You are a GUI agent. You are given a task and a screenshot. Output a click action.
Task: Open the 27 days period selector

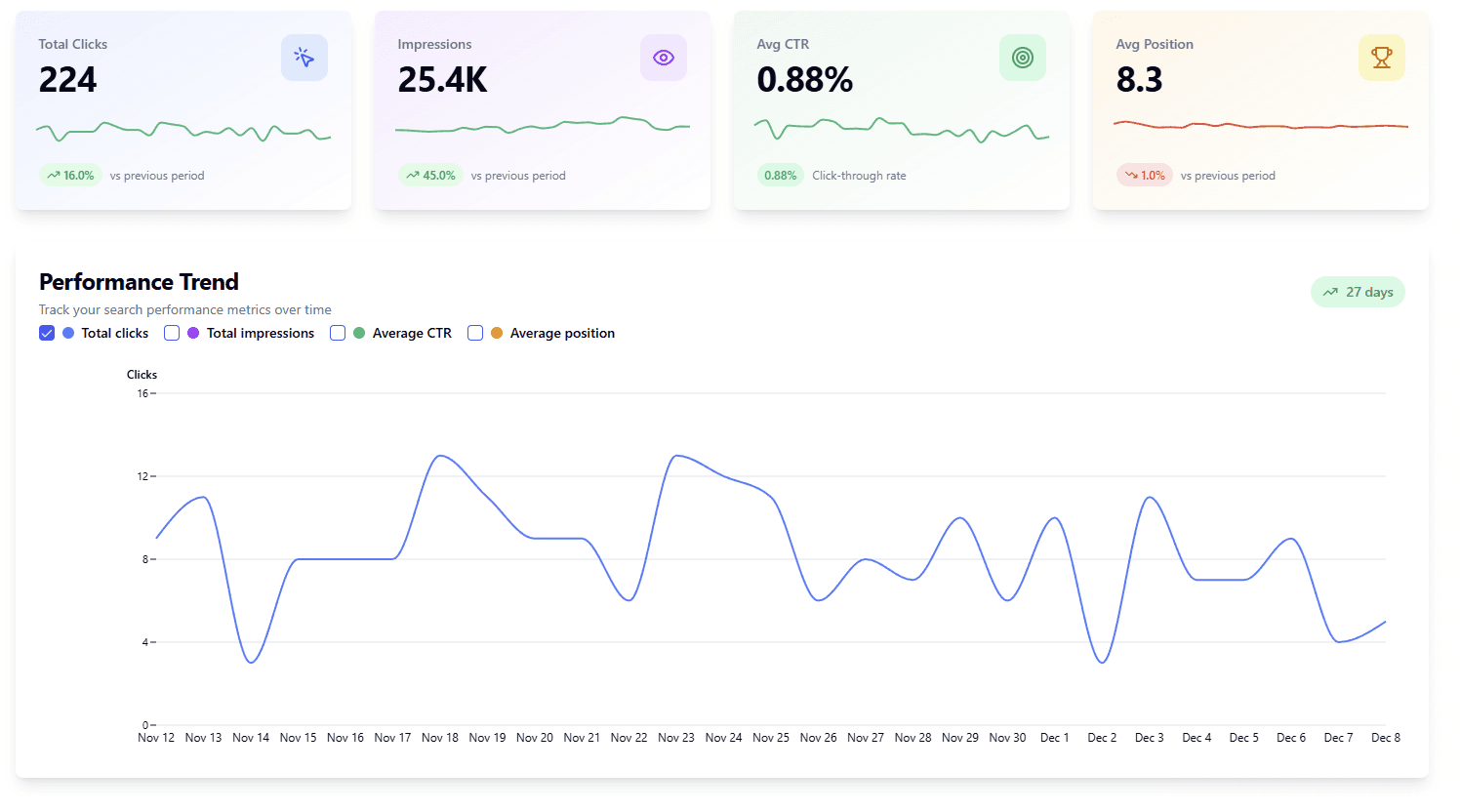click(1358, 291)
